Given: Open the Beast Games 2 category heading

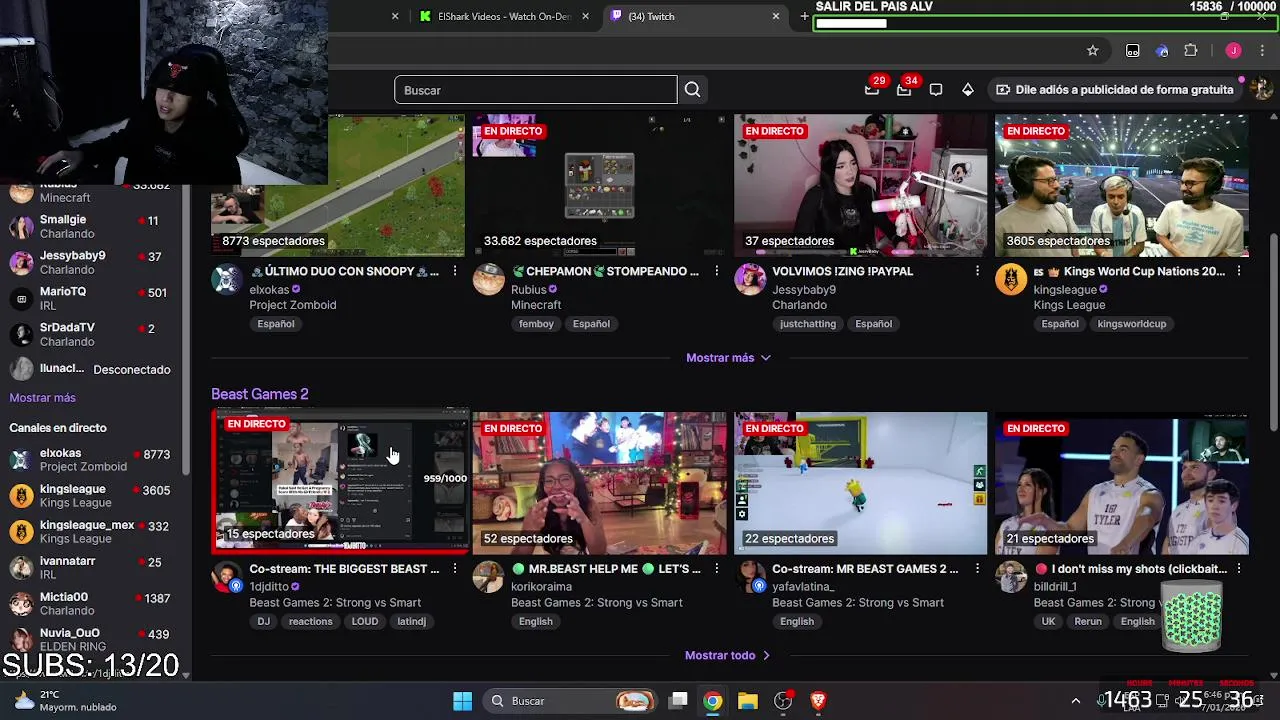Looking at the screenshot, I should pyautogui.click(x=260, y=394).
